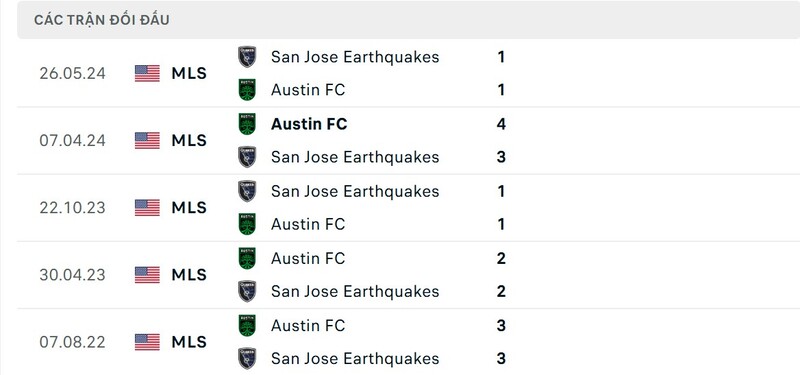Open San Jose Earthquakes name in 26.05.24 match
Screen dimensions: 800x375
pos(355,57)
